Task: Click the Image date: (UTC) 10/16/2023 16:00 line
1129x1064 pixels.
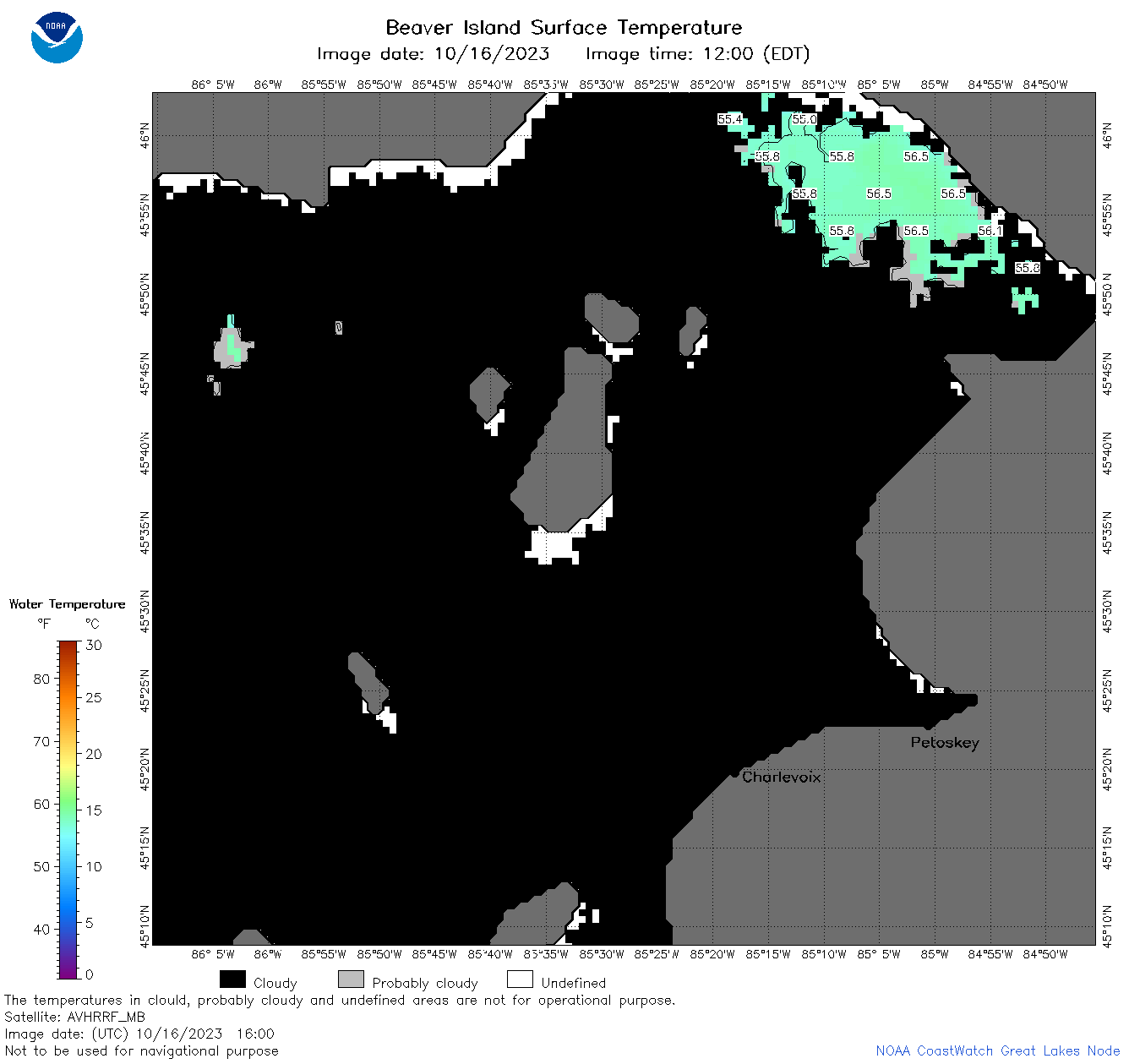Action: click(x=139, y=1034)
